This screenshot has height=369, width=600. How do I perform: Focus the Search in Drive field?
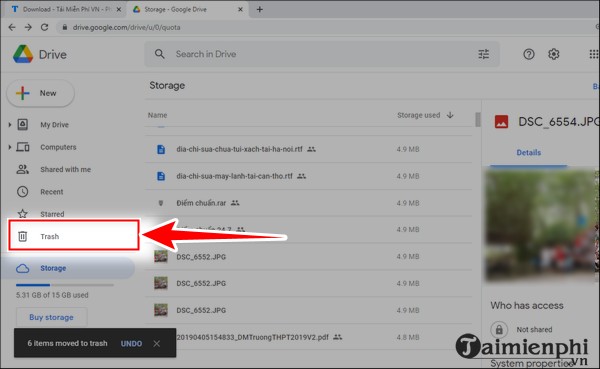321,54
